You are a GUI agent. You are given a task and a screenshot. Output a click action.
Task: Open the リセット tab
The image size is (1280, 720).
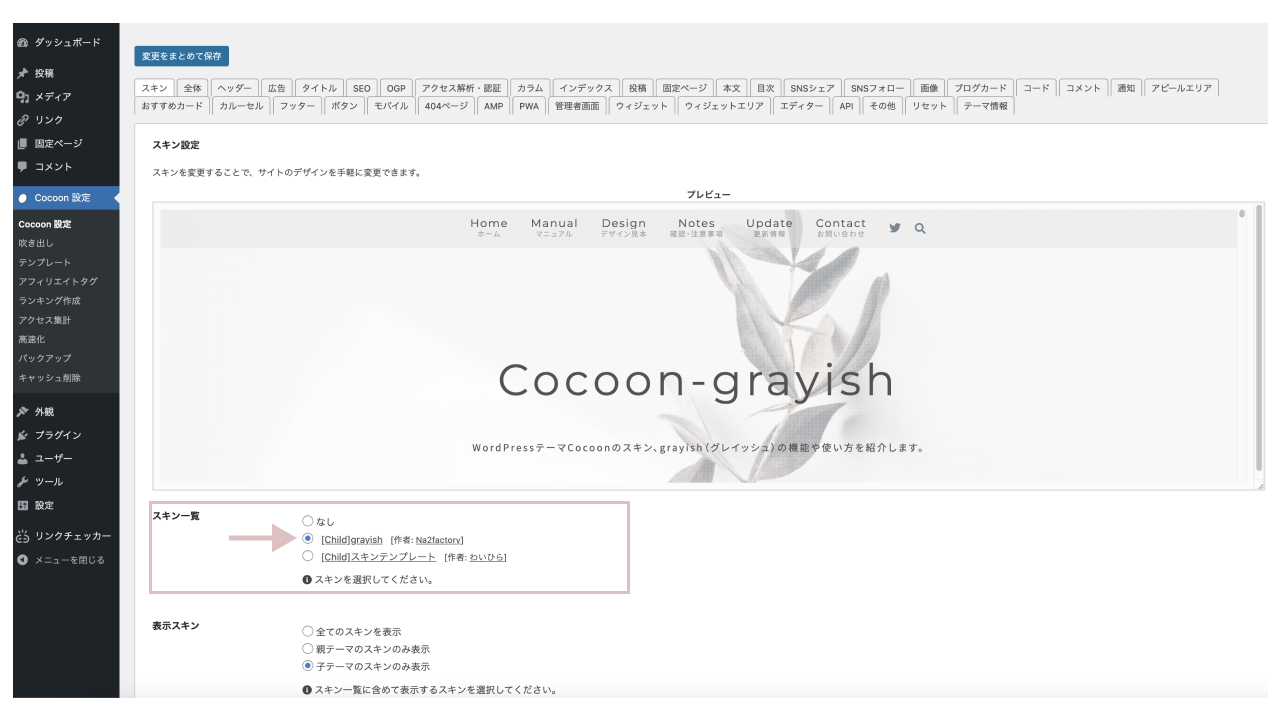tap(929, 106)
